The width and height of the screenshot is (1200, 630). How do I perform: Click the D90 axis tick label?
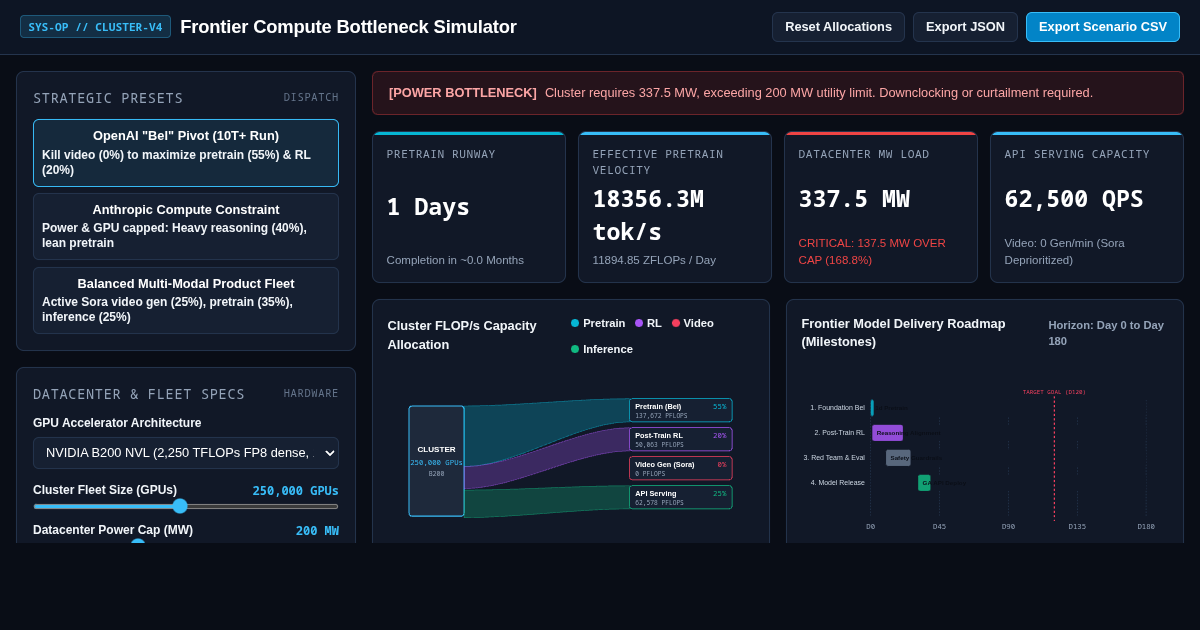tap(1008, 527)
